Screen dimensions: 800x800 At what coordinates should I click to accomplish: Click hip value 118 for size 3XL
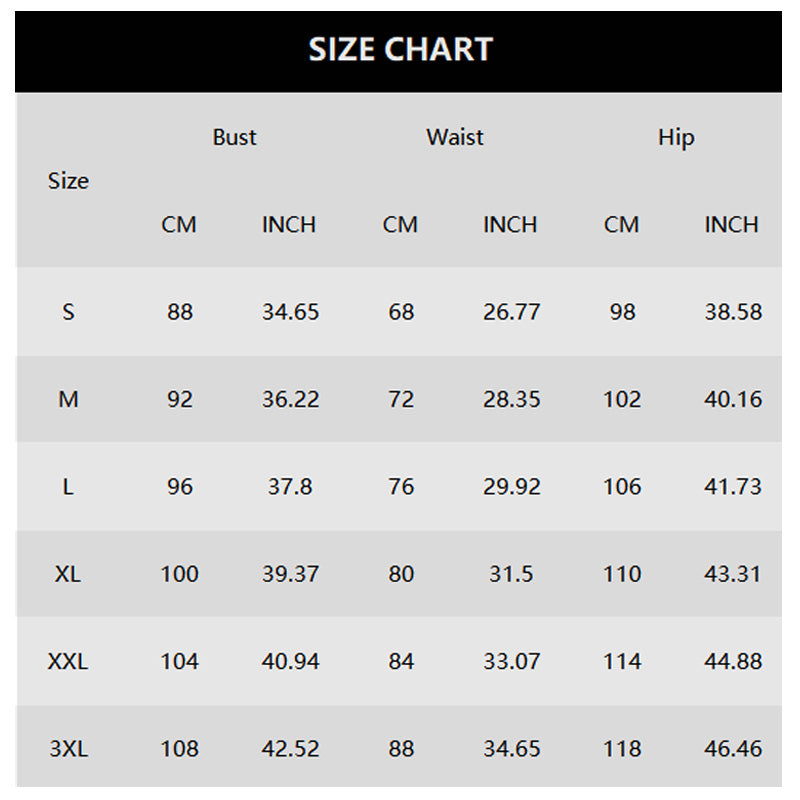[x=622, y=748]
